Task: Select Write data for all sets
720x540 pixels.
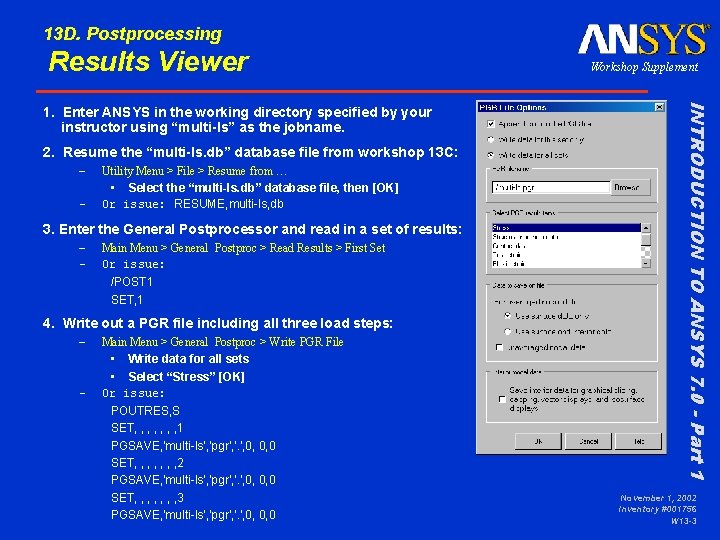Action: click(x=490, y=155)
